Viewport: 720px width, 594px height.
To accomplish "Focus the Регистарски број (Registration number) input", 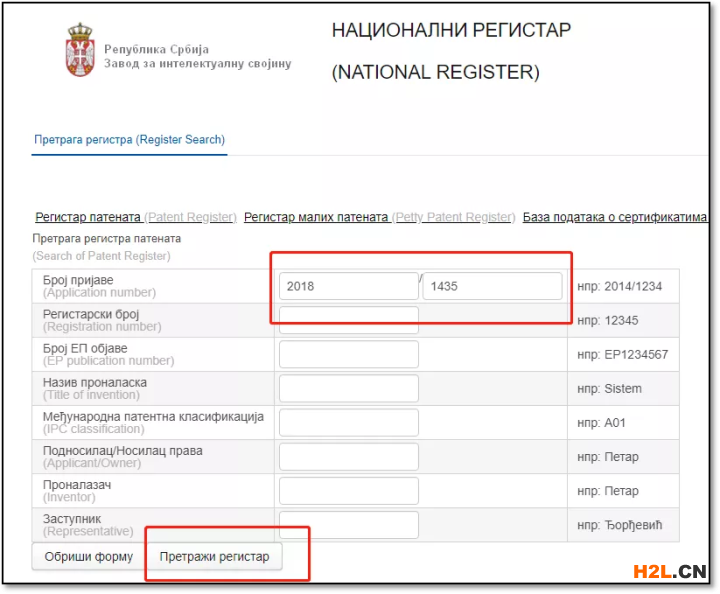I will pyautogui.click(x=348, y=320).
